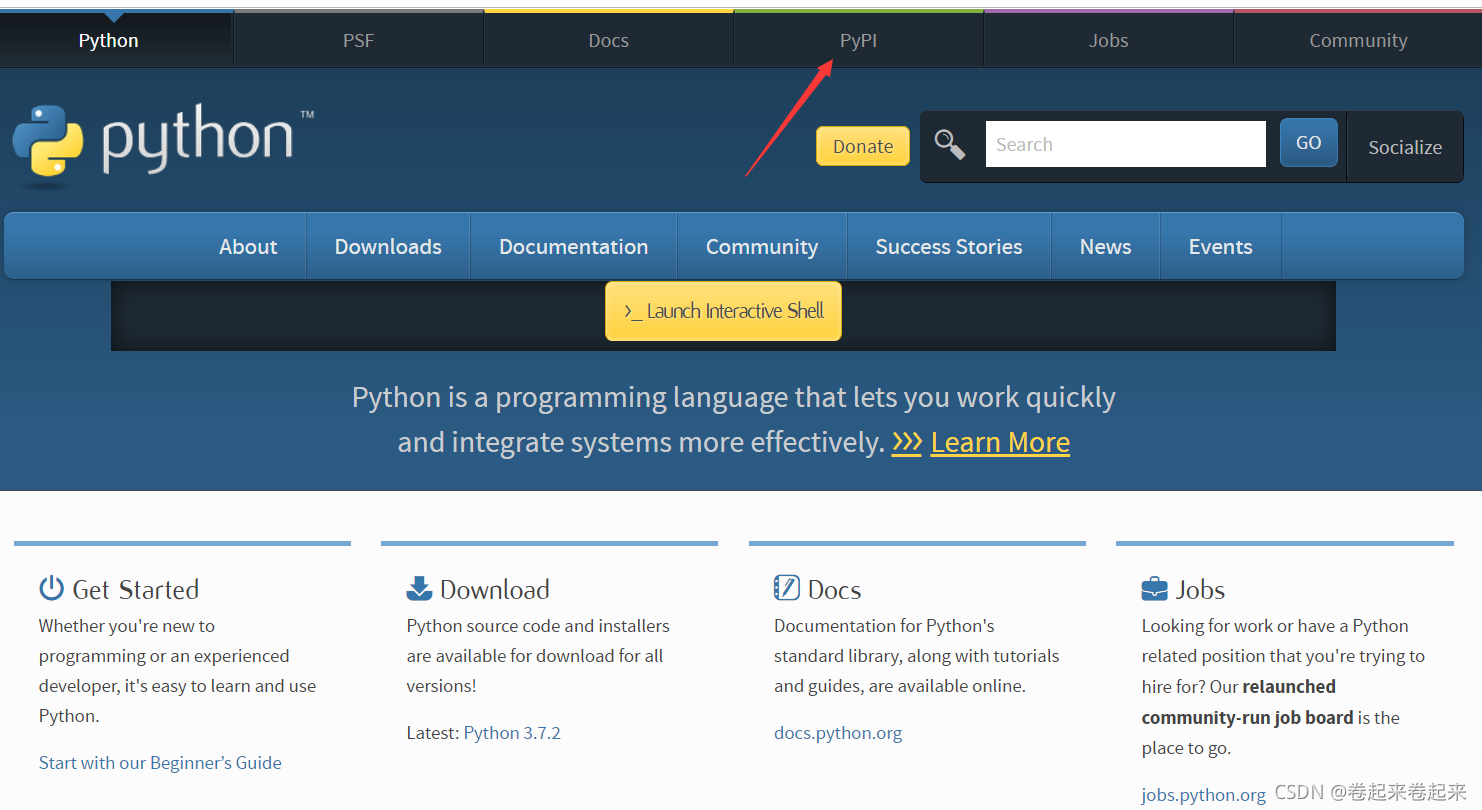
Task: Open the Jobs top tab
Action: 1108,41
